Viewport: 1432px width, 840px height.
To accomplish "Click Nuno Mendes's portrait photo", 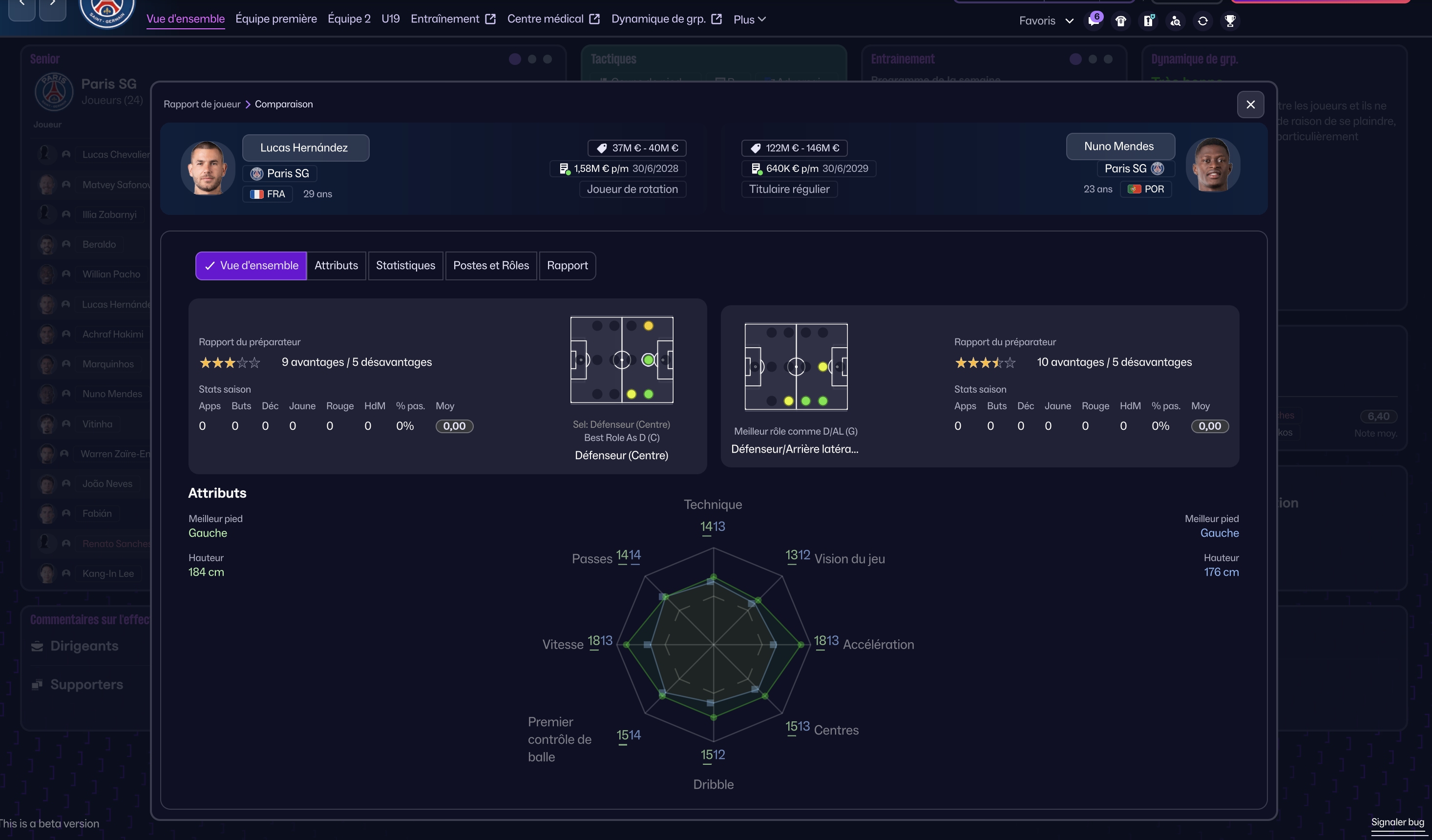I will pyautogui.click(x=1213, y=165).
